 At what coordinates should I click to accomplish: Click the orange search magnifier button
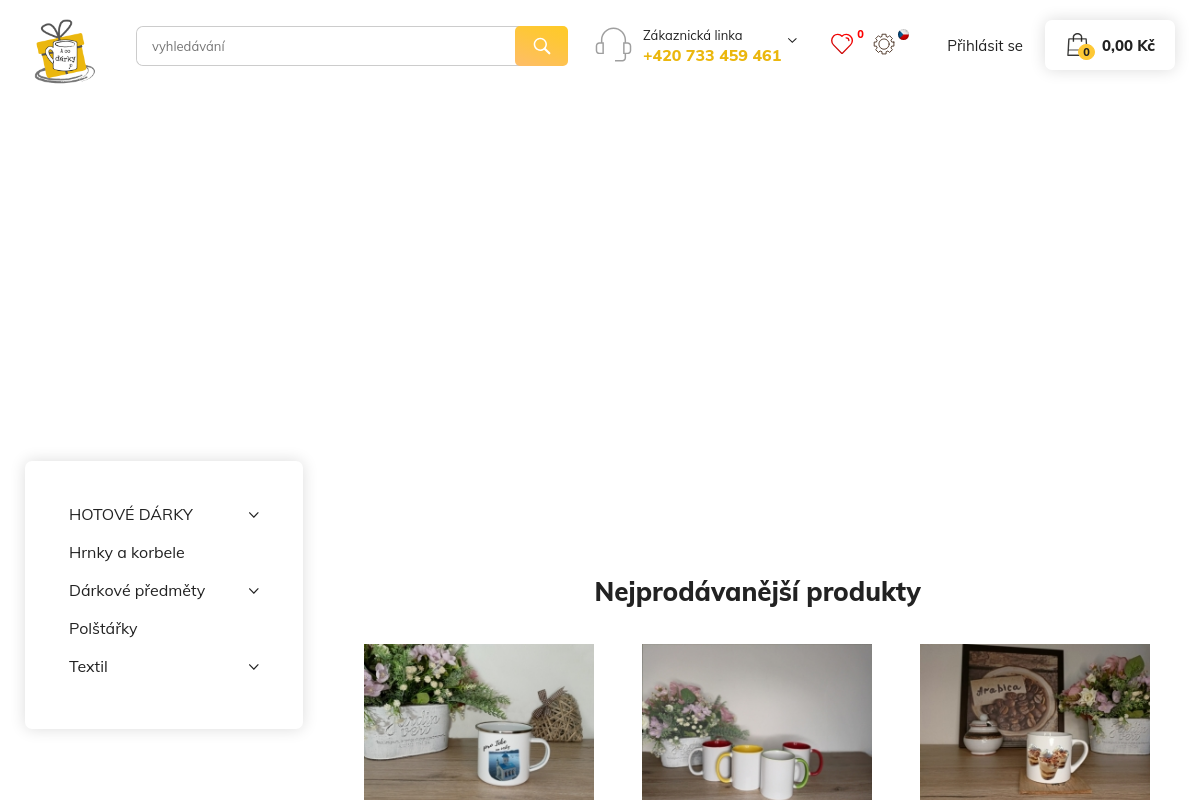[x=541, y=46]
